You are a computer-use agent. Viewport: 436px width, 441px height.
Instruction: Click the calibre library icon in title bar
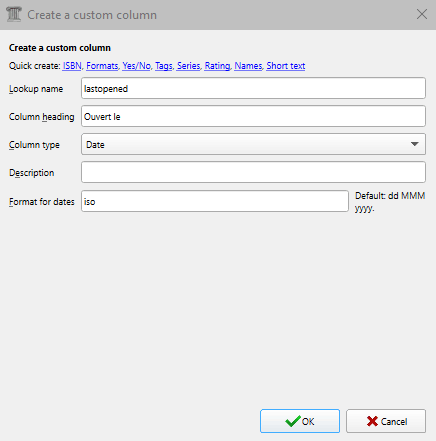[x=14, y=15]
